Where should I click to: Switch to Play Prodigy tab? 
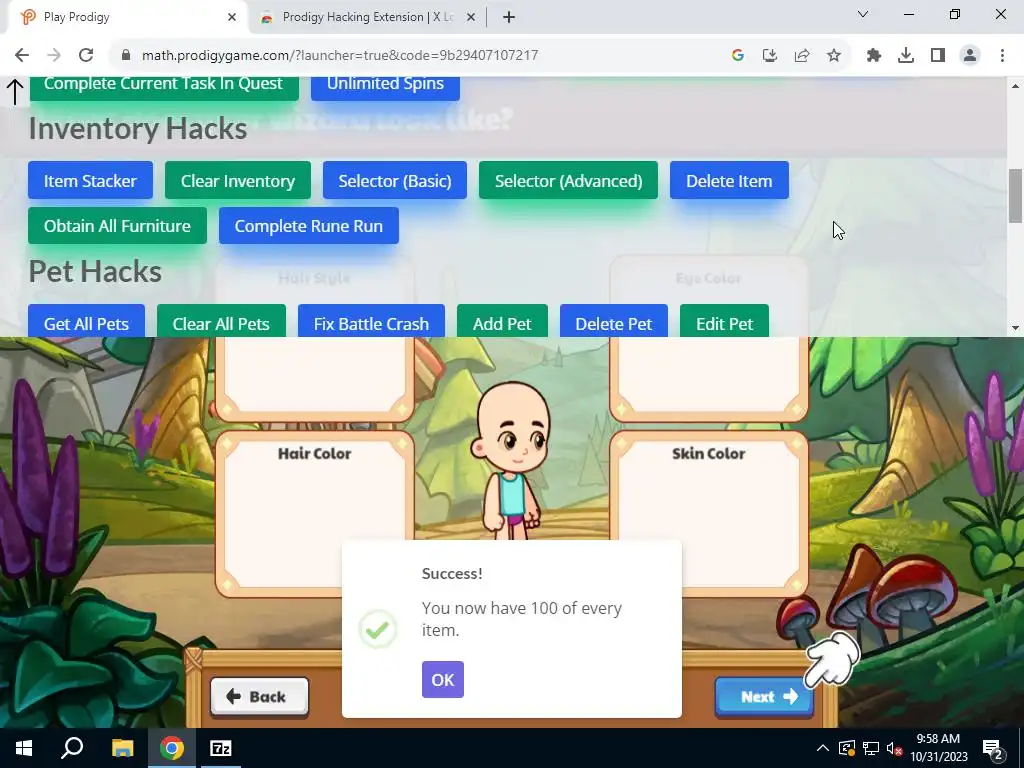click(127, 17)
